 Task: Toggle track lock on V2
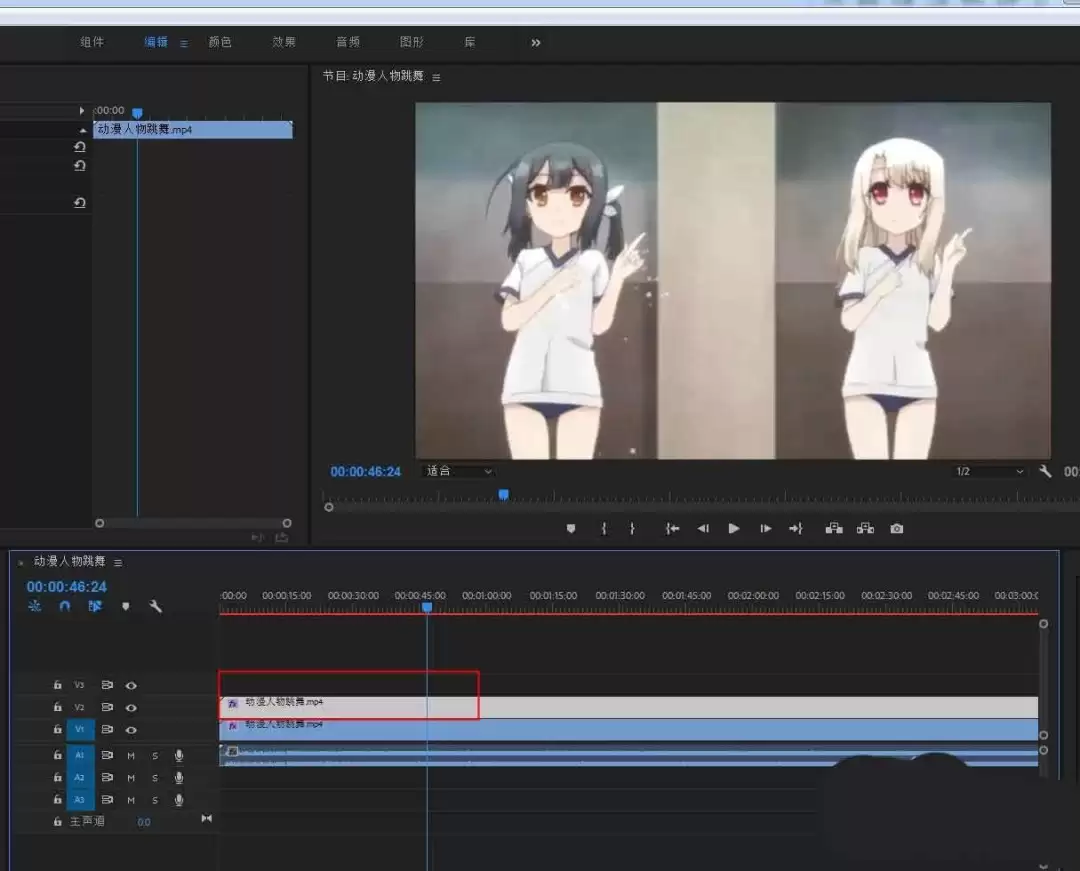[x=58, y=707]
